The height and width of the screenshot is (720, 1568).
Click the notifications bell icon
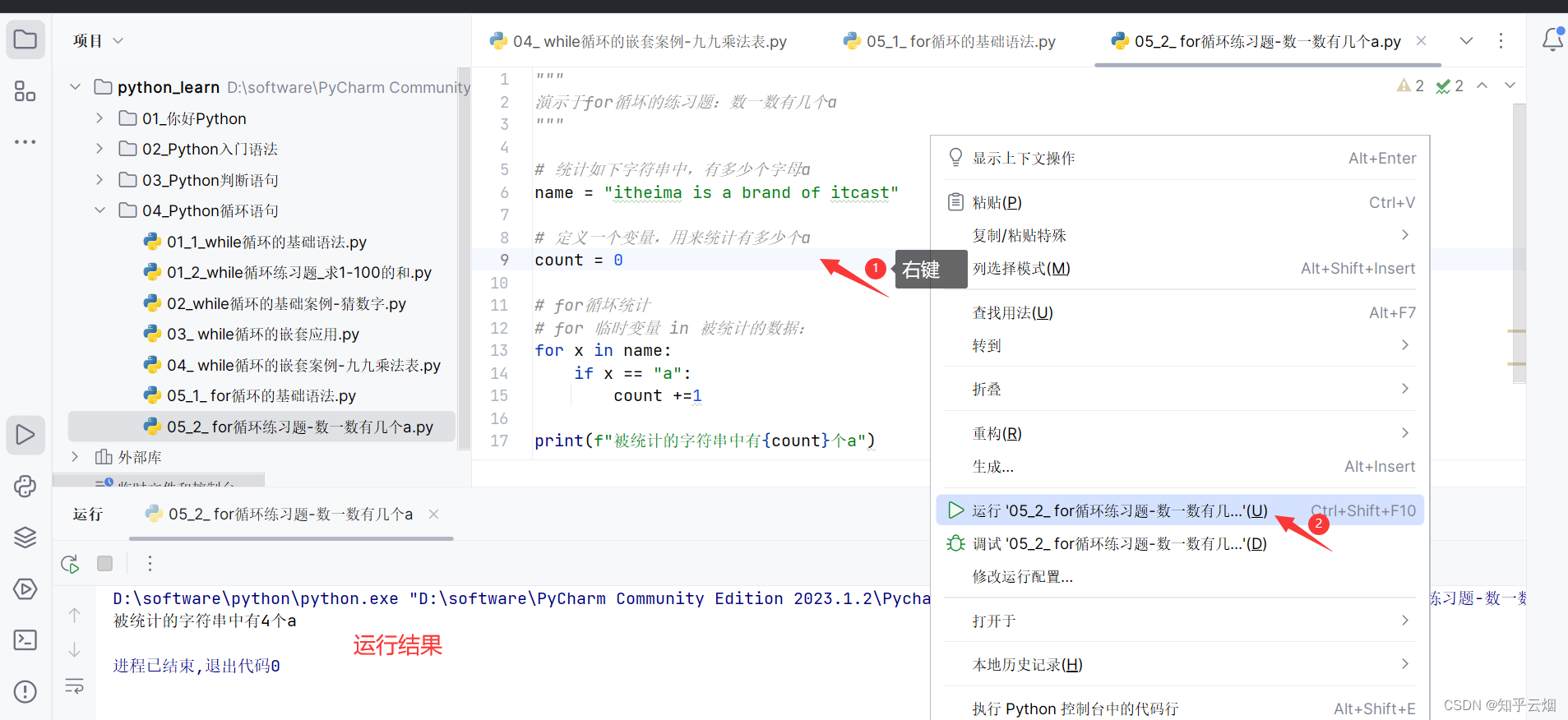pyautogui.click(x=1552, y=39)
